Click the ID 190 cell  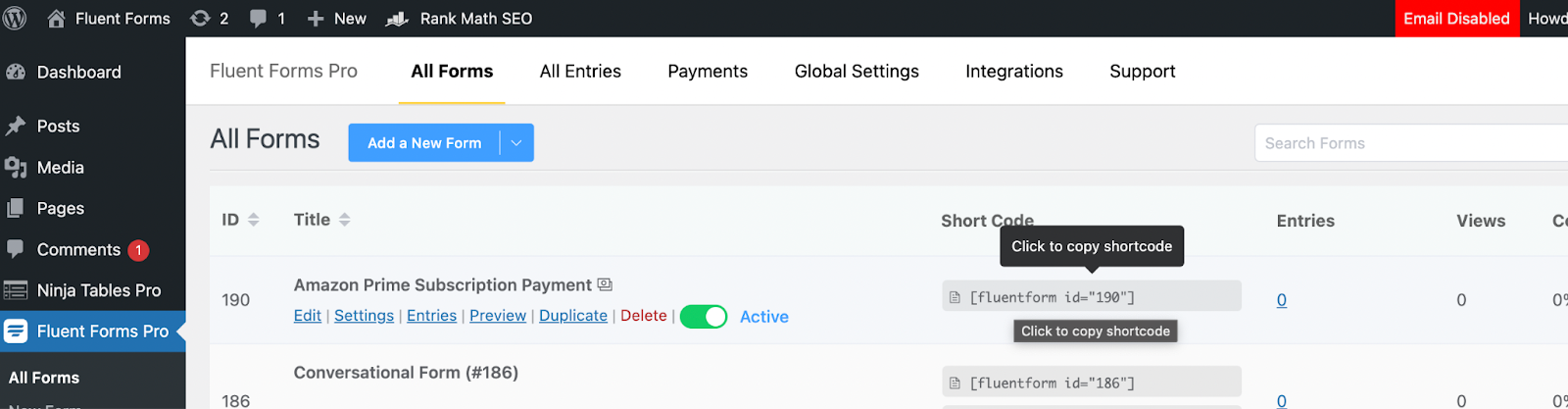236,300
